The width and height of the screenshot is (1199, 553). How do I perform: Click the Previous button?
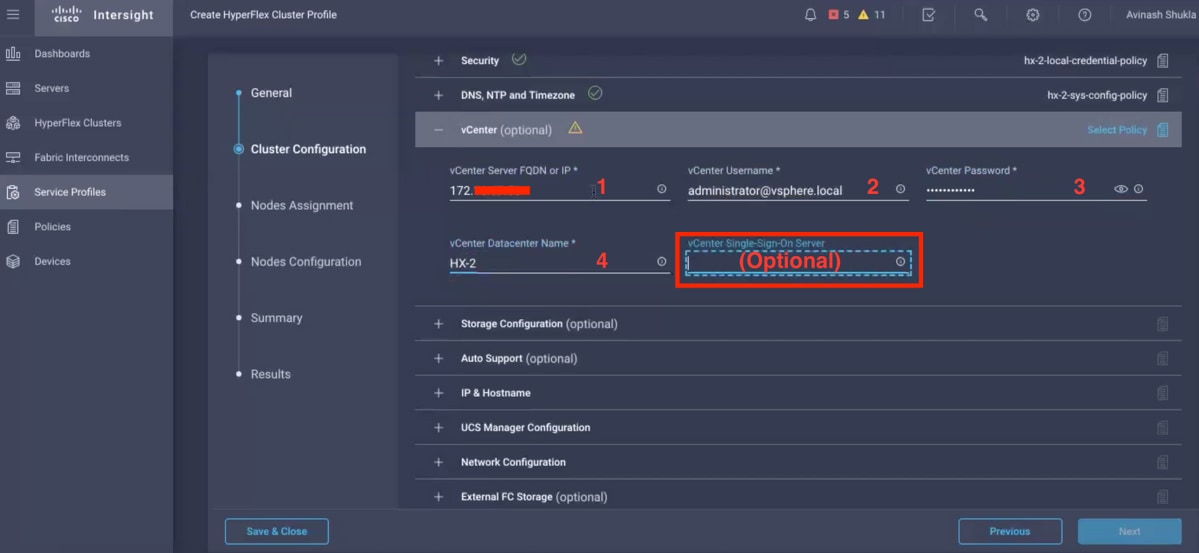1010,531
